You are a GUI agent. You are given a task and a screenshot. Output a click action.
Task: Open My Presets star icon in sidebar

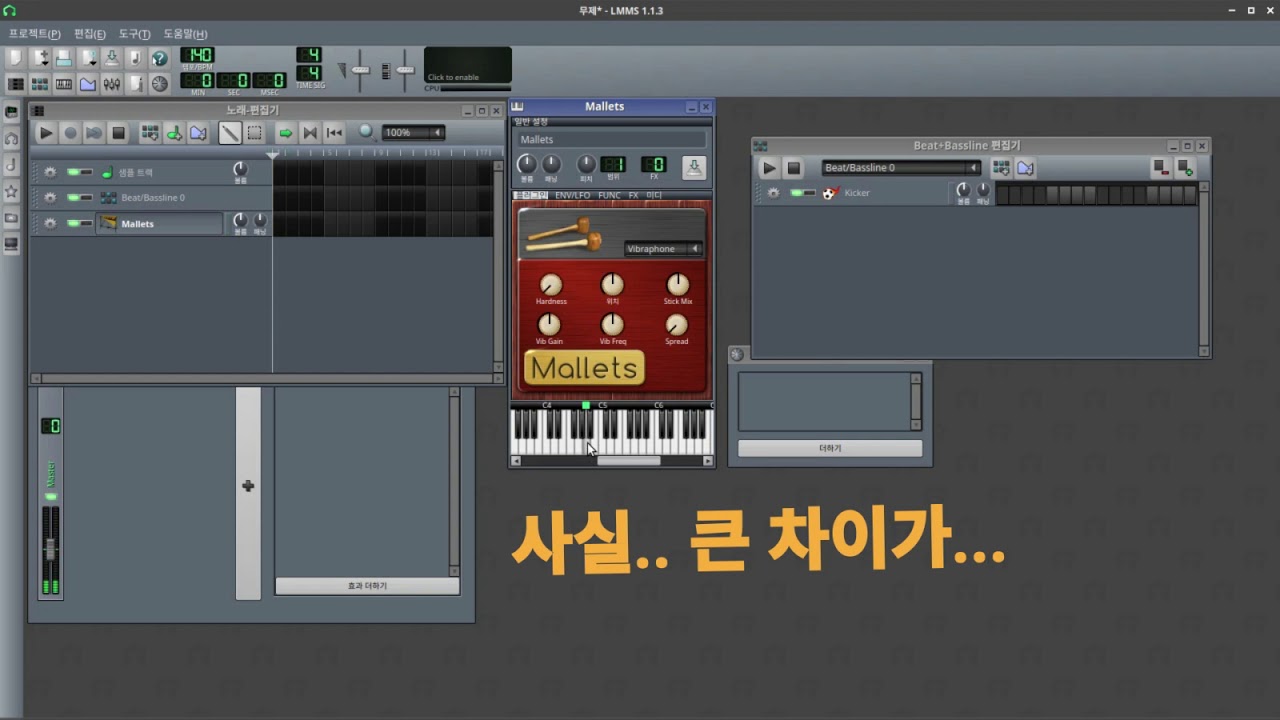click(x=12, y=190)
